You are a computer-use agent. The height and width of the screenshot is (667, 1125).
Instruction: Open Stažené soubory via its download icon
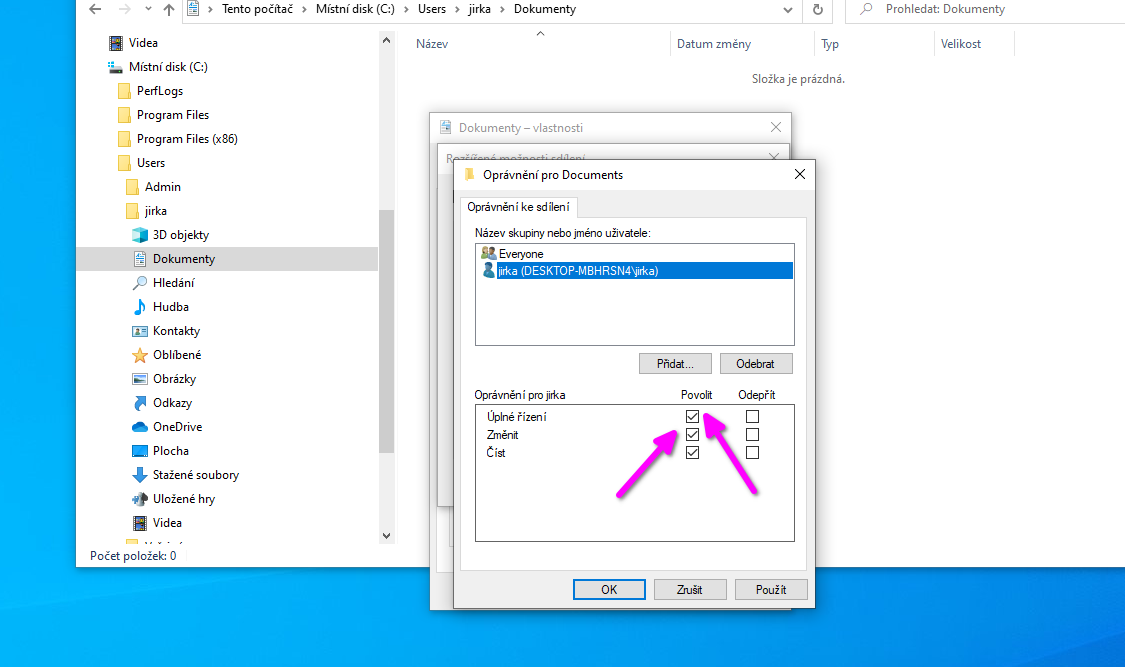tap(136, 474)
